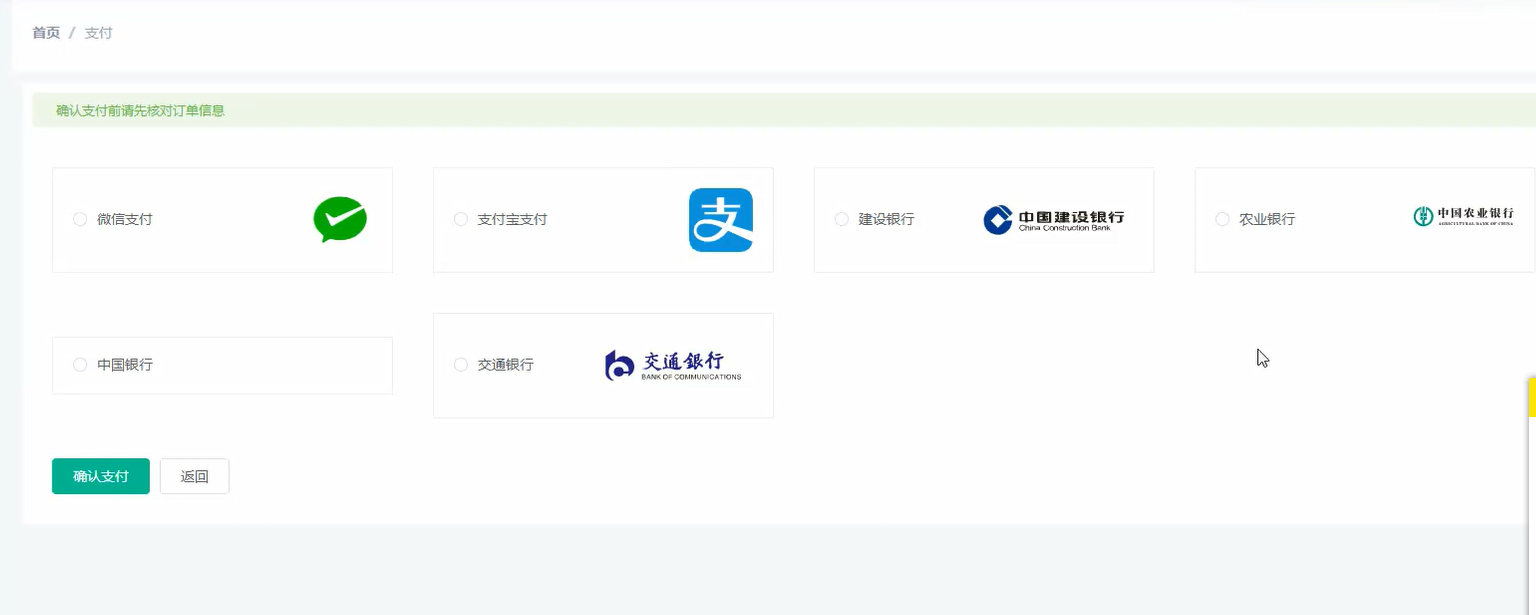The height and width of the screenshot is (615, 1536).
Task: Click the 交通银行 label text
Action: 506,365
